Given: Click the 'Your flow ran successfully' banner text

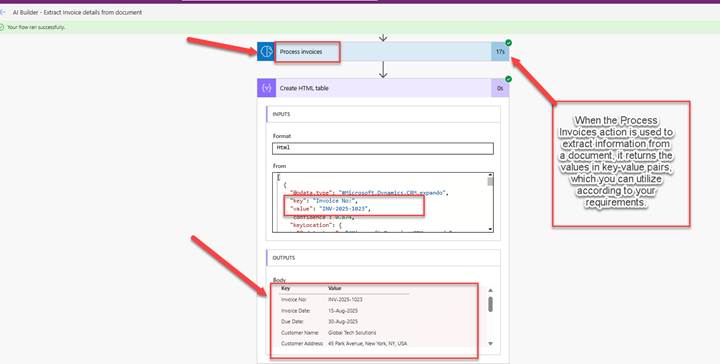Looking at the screenshot, I should pyautogui.click(x=36, y=27).
